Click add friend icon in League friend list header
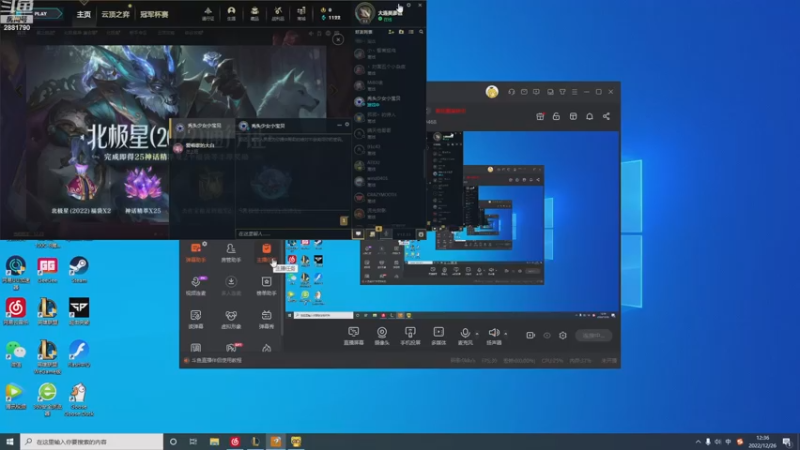Viewport: 800px width, 450px height. coord(391,32)
